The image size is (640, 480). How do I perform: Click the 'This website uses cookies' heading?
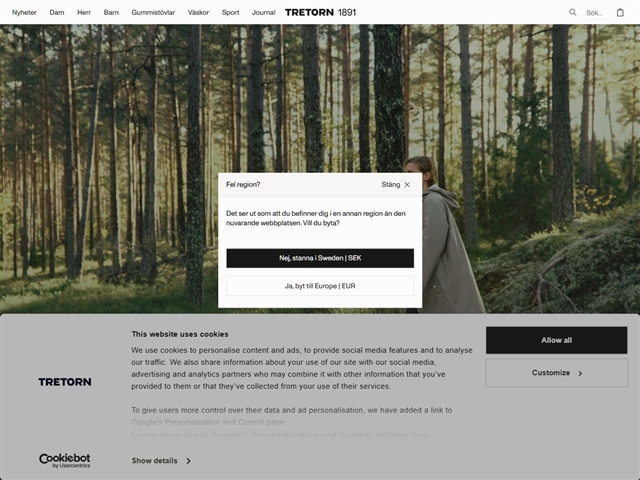click(180, 334)
